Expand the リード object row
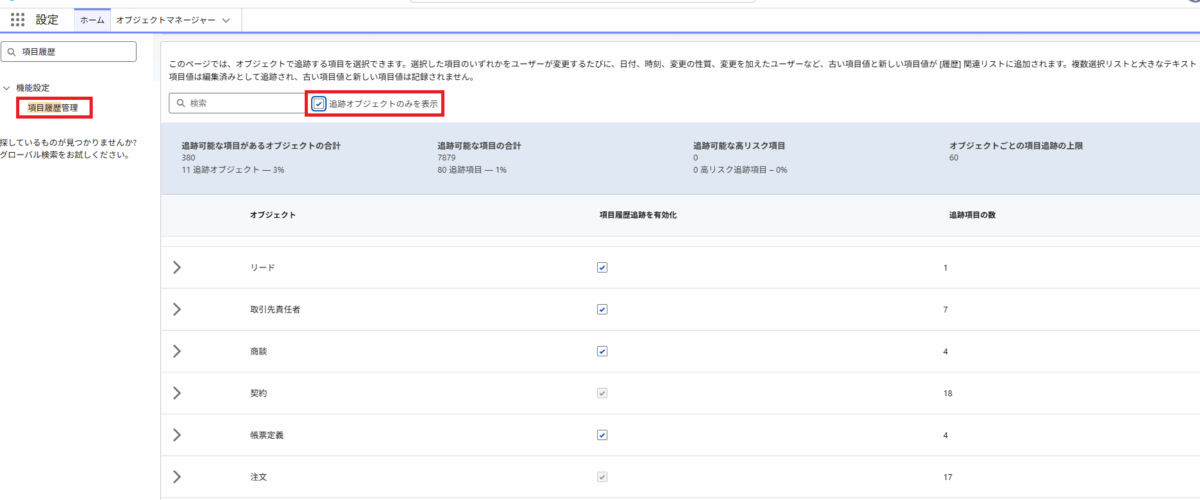1200x500 pixels. pyautogui.click(x=177, y=268)
